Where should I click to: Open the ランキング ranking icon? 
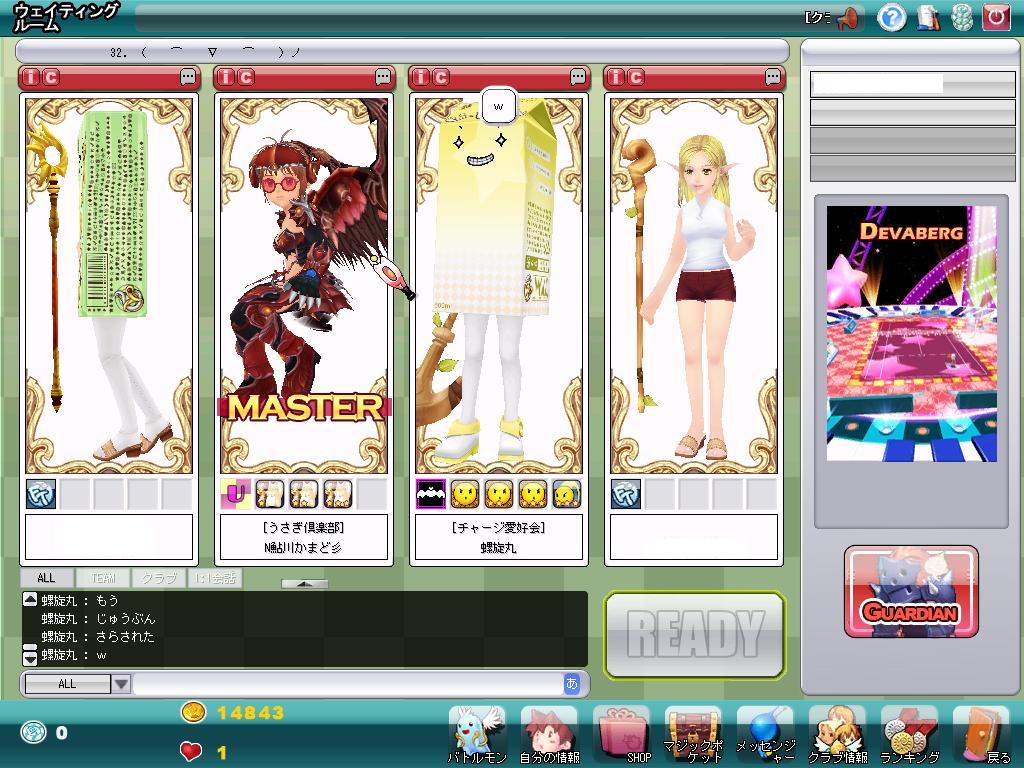[x=909, y=734]
